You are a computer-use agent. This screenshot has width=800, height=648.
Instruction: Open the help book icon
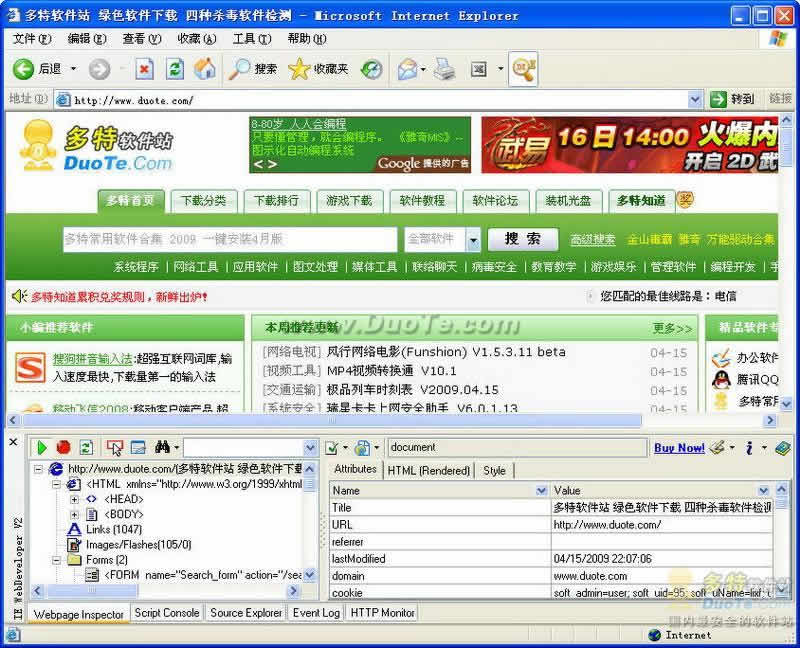(783, 447)
